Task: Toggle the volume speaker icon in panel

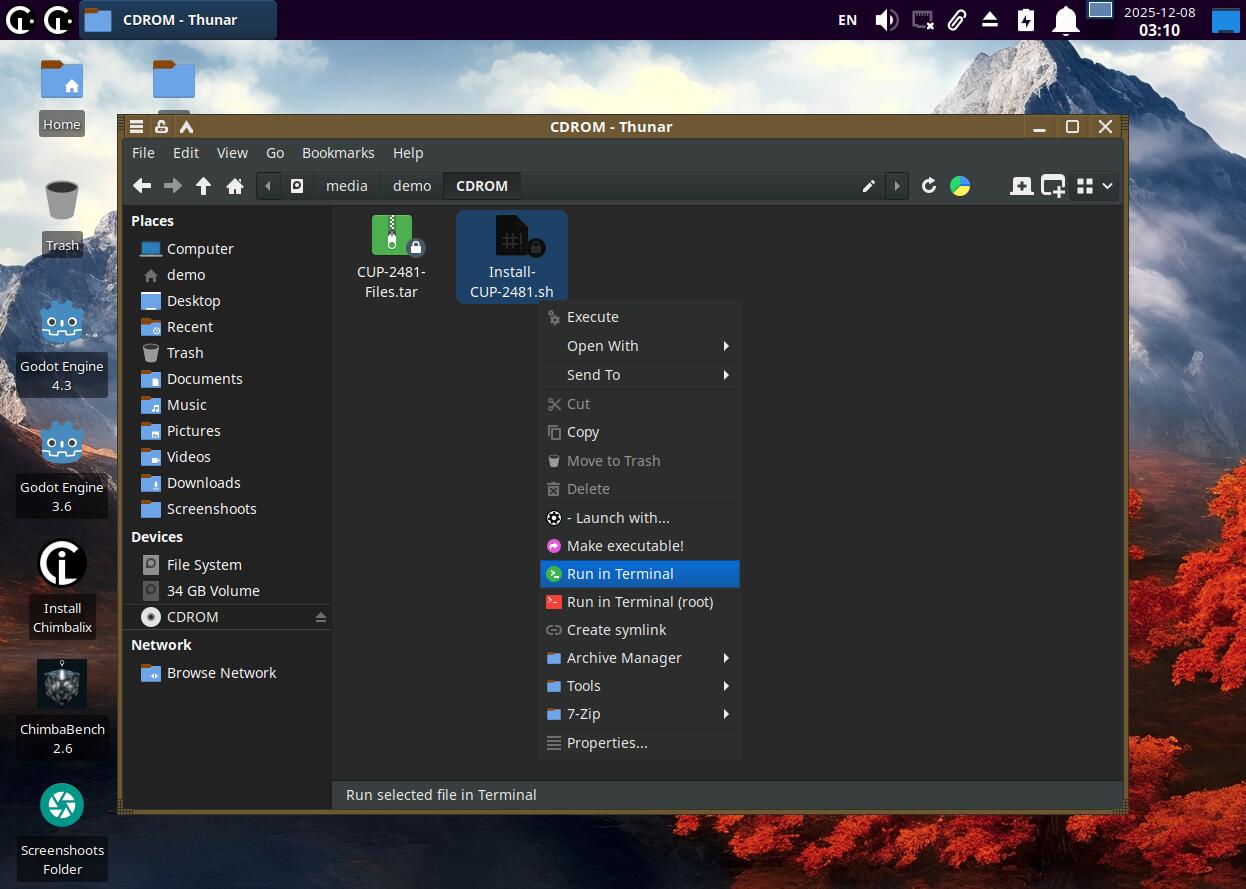Action: [886, 20]
